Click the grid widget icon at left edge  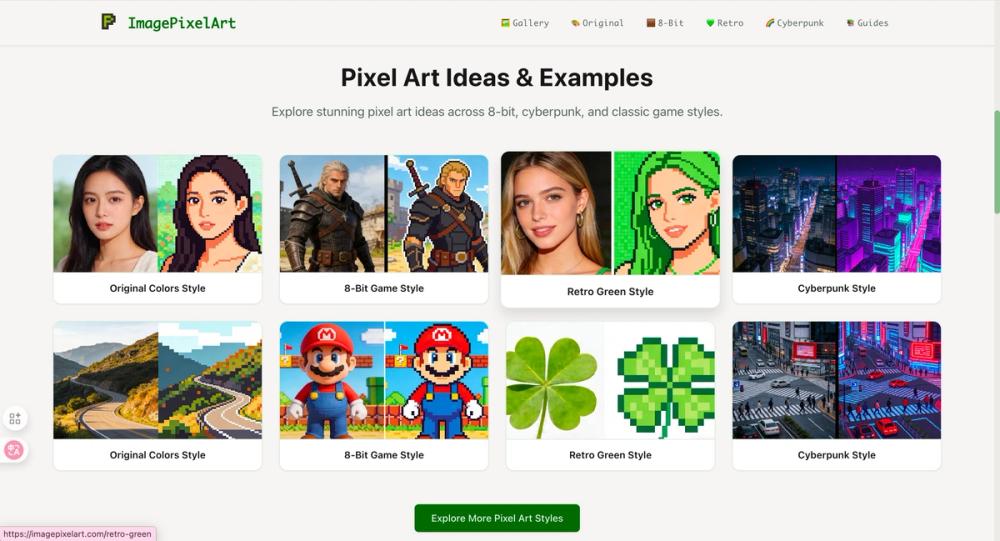point(15,419)
